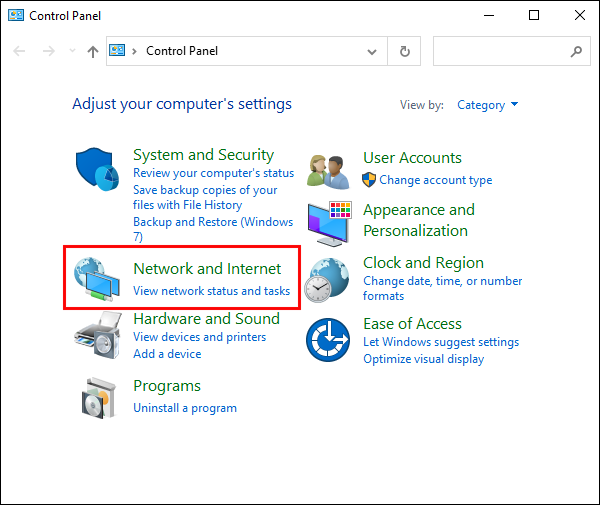Screen dimensions: 600x505
Task: Open View network status and tasks
Action: click(211, 291)
